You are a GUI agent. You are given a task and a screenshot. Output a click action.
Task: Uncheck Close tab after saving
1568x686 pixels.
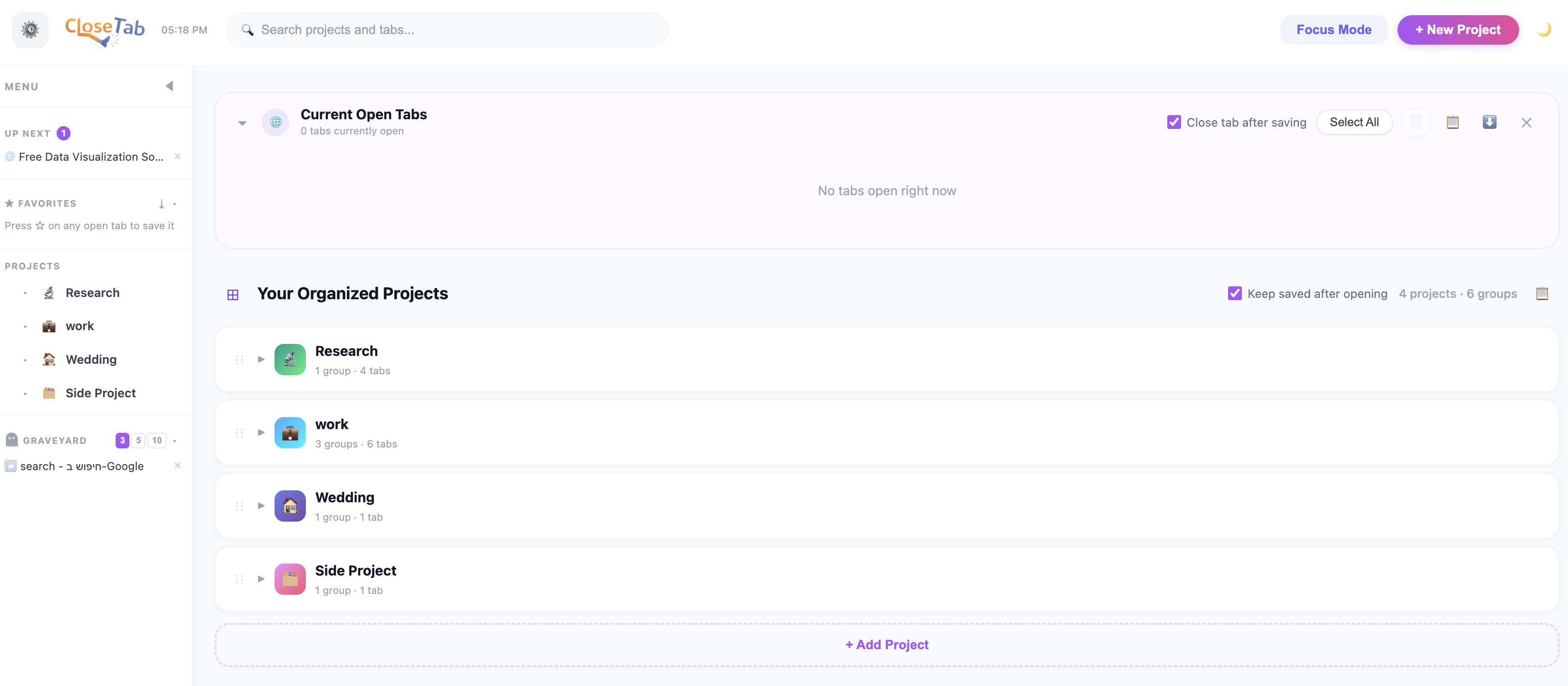[x=1174, y=122]
